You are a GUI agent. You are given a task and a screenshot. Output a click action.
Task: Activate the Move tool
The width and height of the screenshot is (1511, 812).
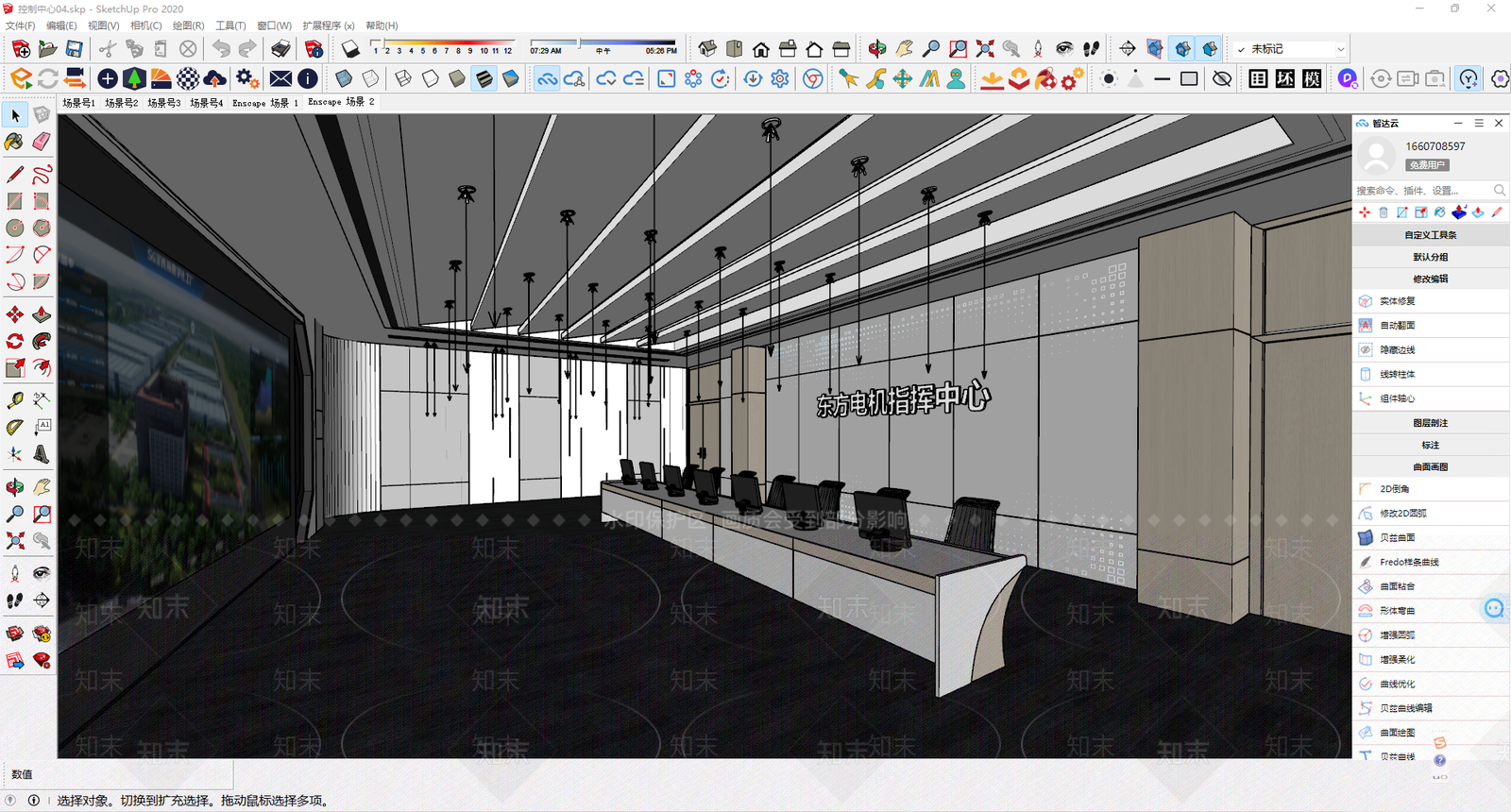pos(14,314)
